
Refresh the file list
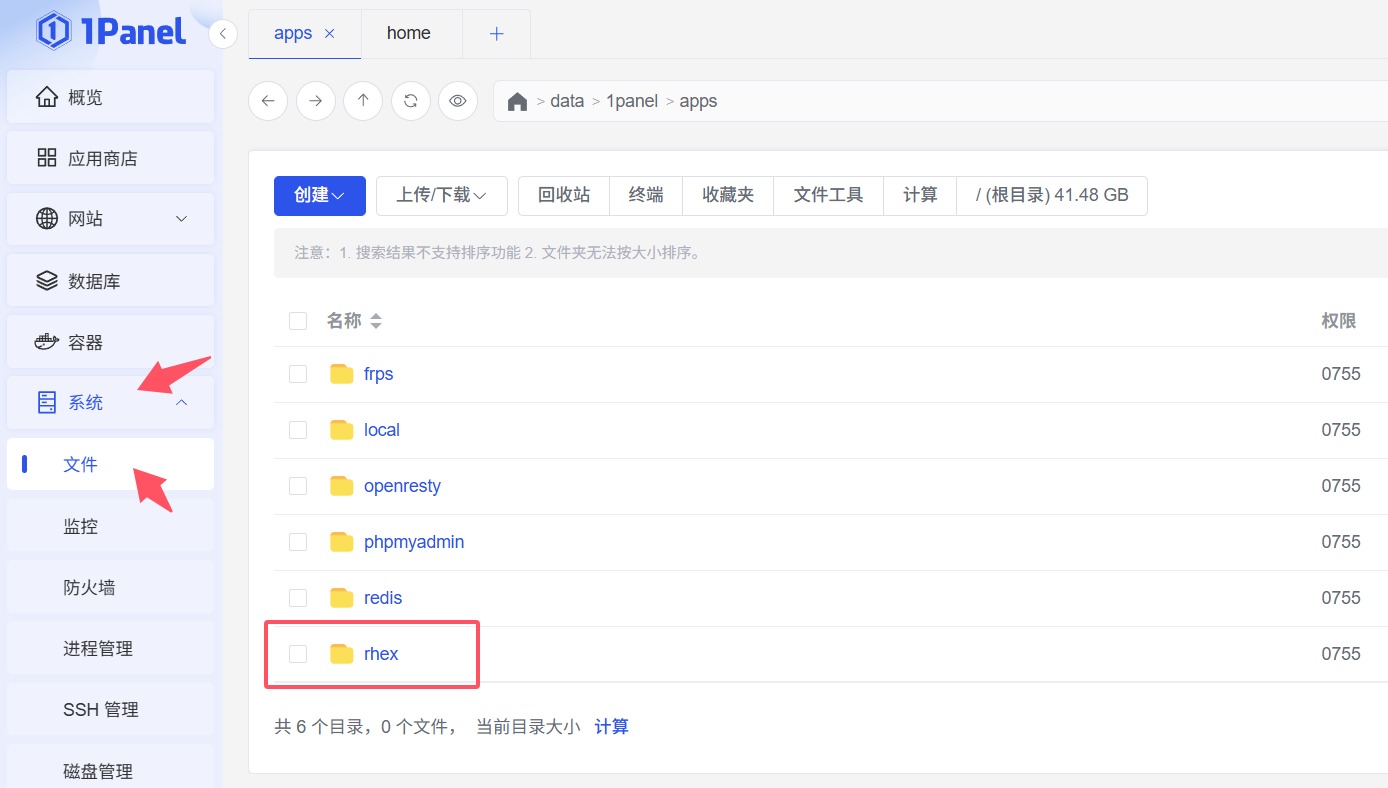411,101
